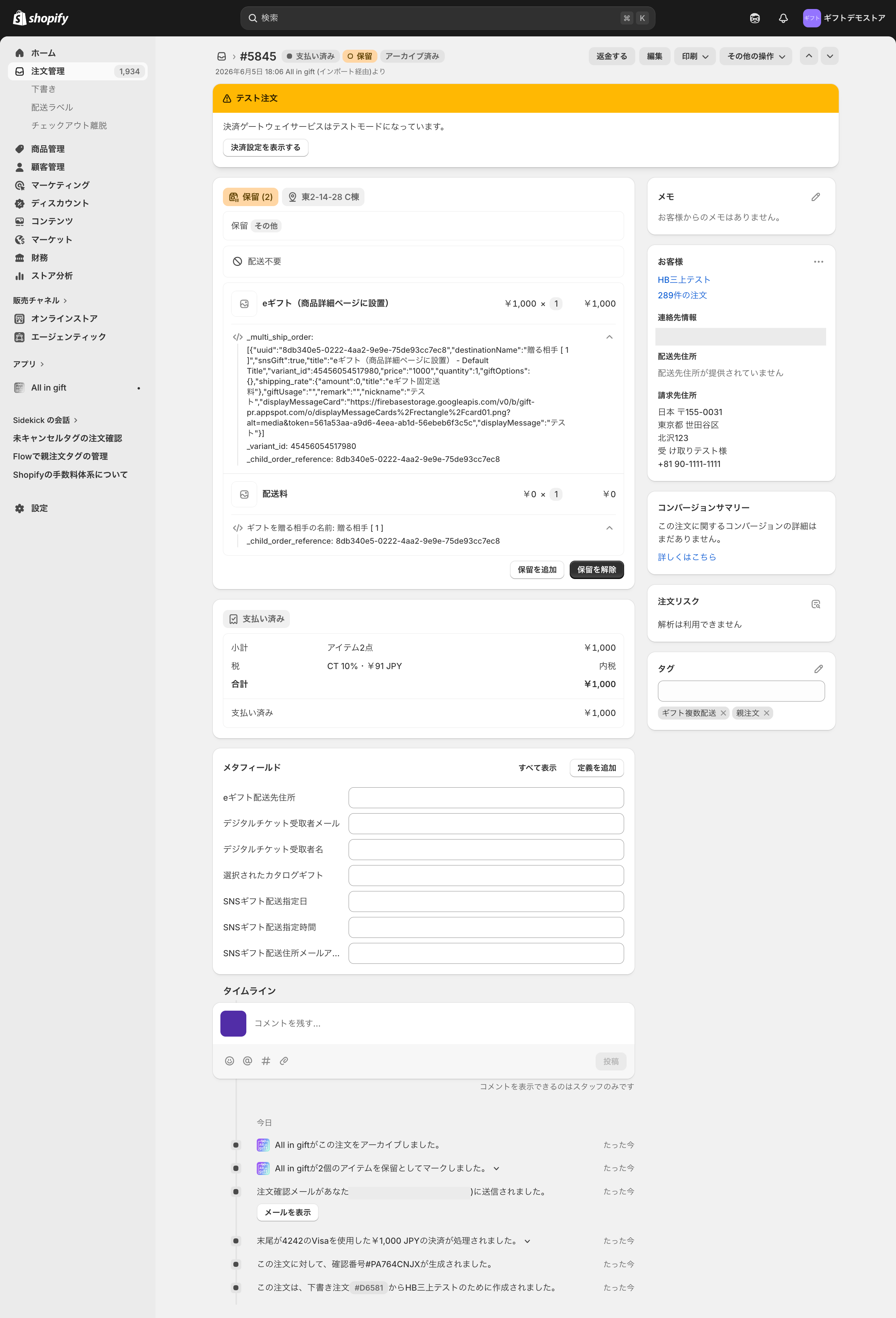Click the eギフト product thumbnail

[x=244, y=303]
